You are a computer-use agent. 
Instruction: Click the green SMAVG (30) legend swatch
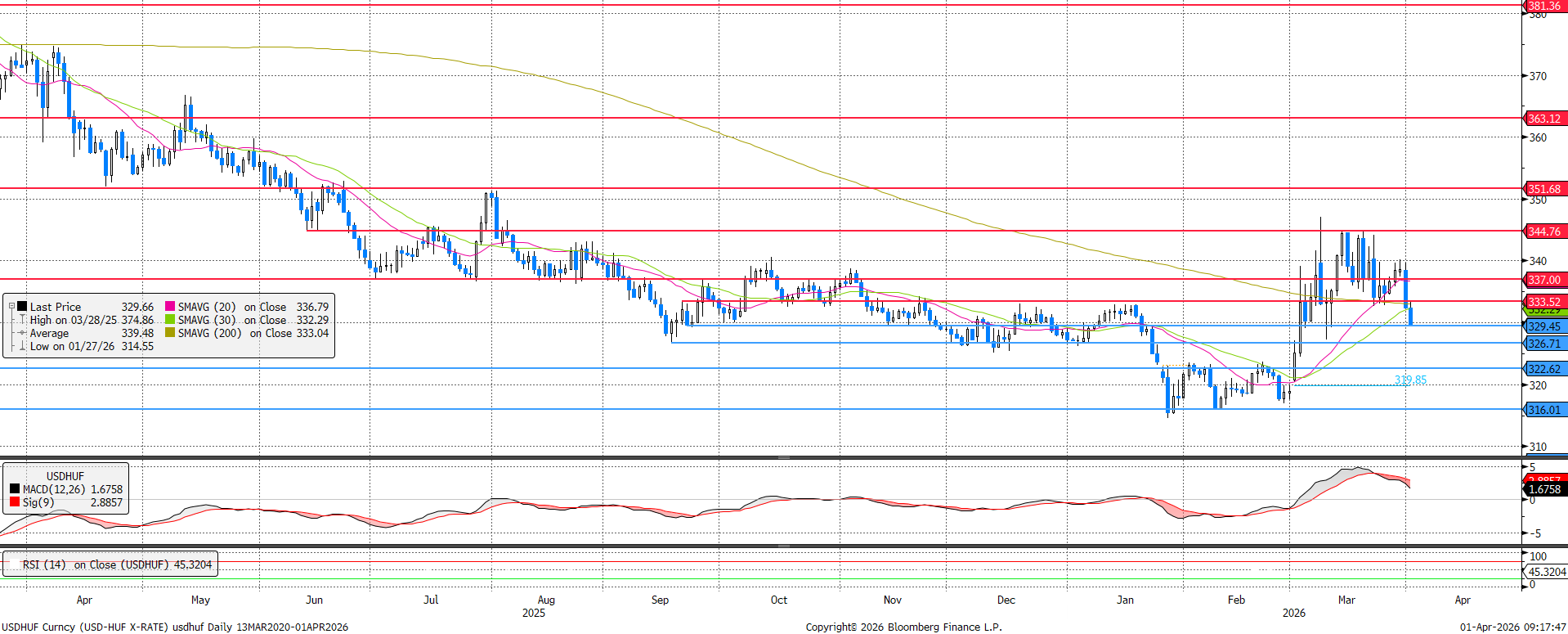click(x=170, y=320)
